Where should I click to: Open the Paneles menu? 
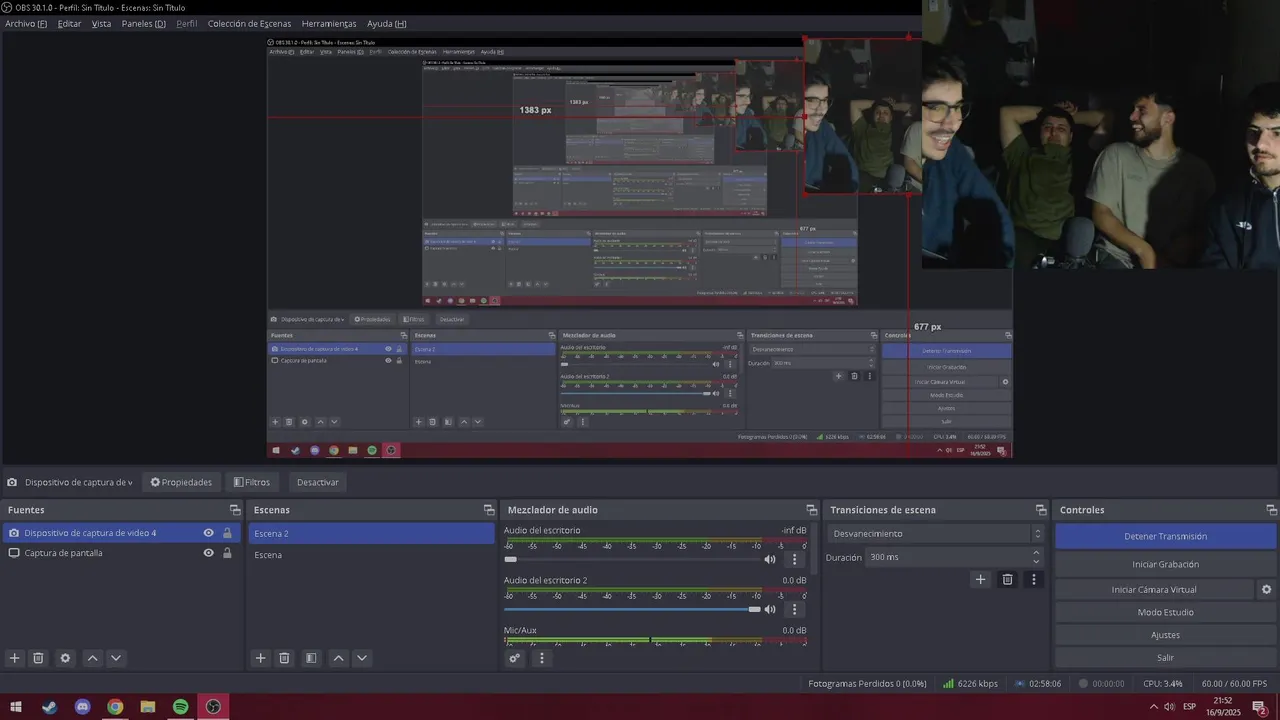click(x=143, y=23)
